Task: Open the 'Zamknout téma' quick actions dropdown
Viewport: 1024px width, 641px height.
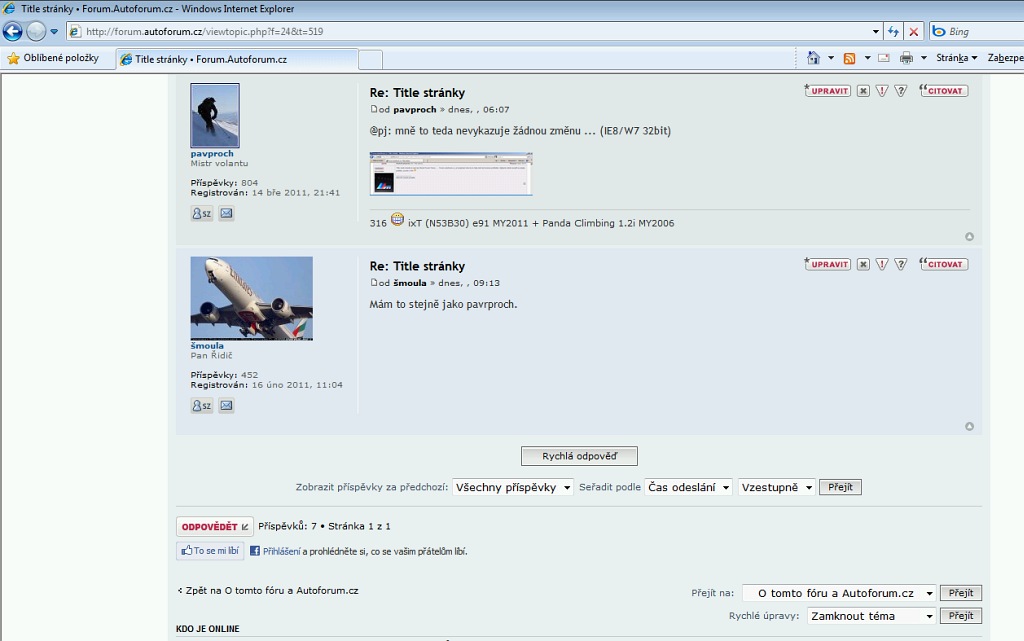Action: coord(872,616)
